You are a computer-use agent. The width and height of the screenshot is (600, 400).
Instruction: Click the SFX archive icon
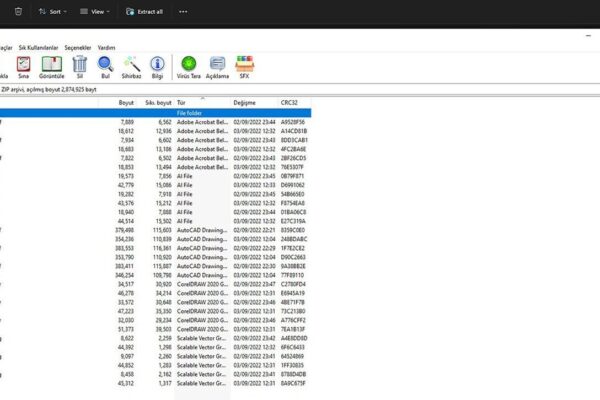[244, 65]
